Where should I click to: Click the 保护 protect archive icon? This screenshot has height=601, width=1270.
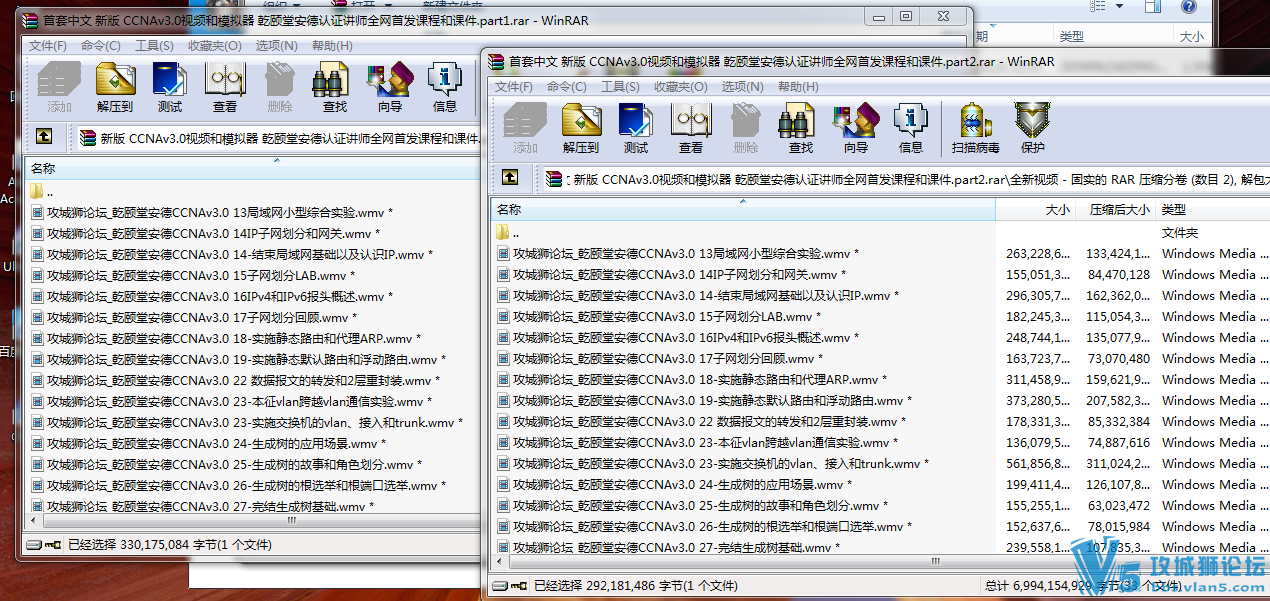pyautogui.click(x=1032, y=128)
